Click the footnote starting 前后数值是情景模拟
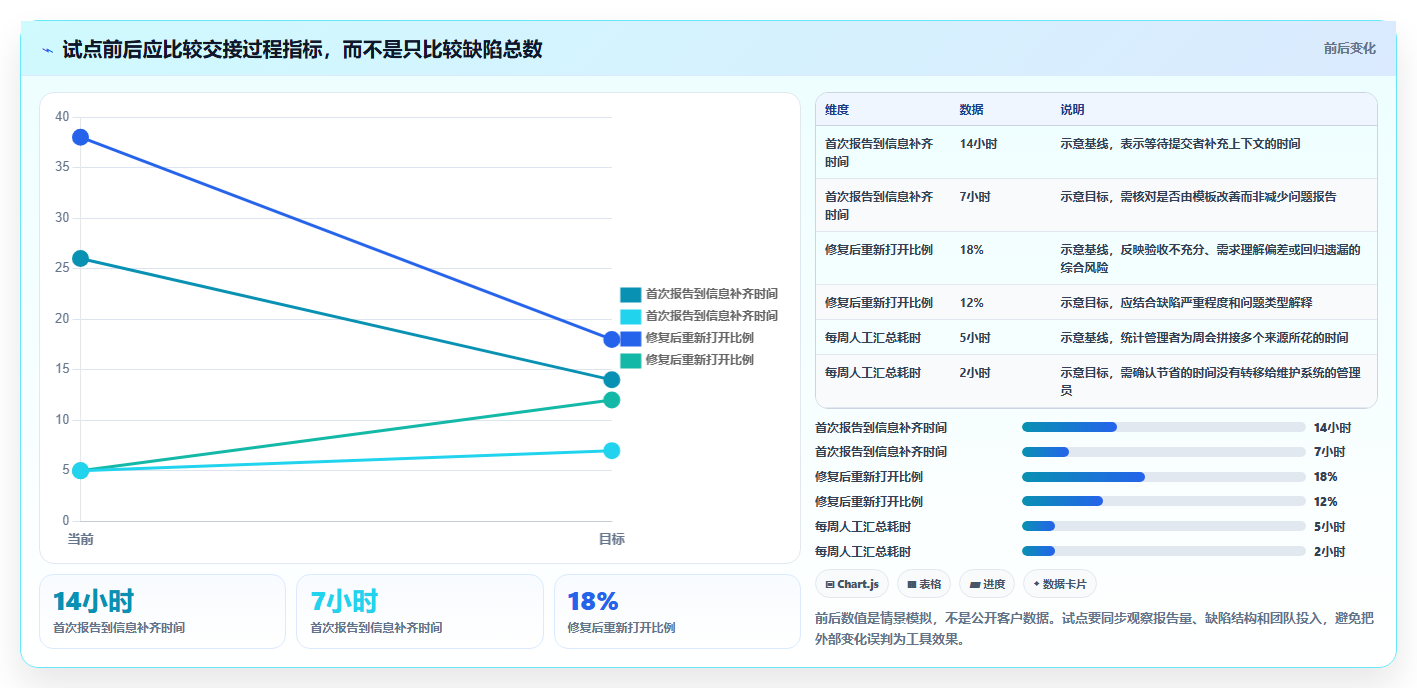This screenshot has width=1417, height=688. (x=1095, y=629)
